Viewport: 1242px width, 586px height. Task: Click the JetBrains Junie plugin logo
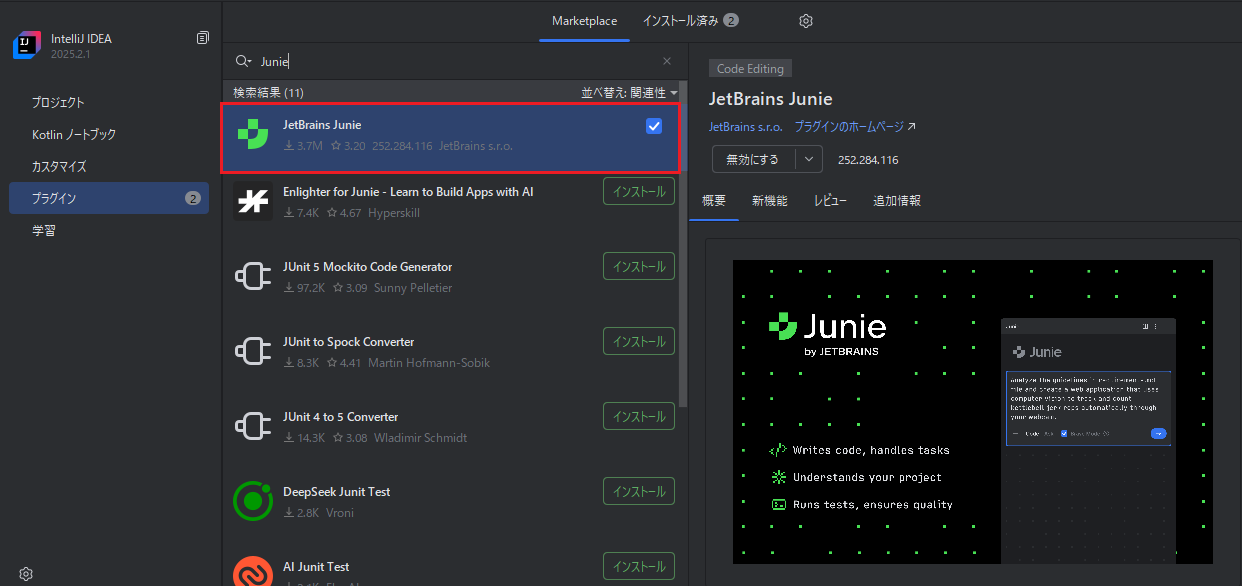pyautogui.click(x=253, y=135)
